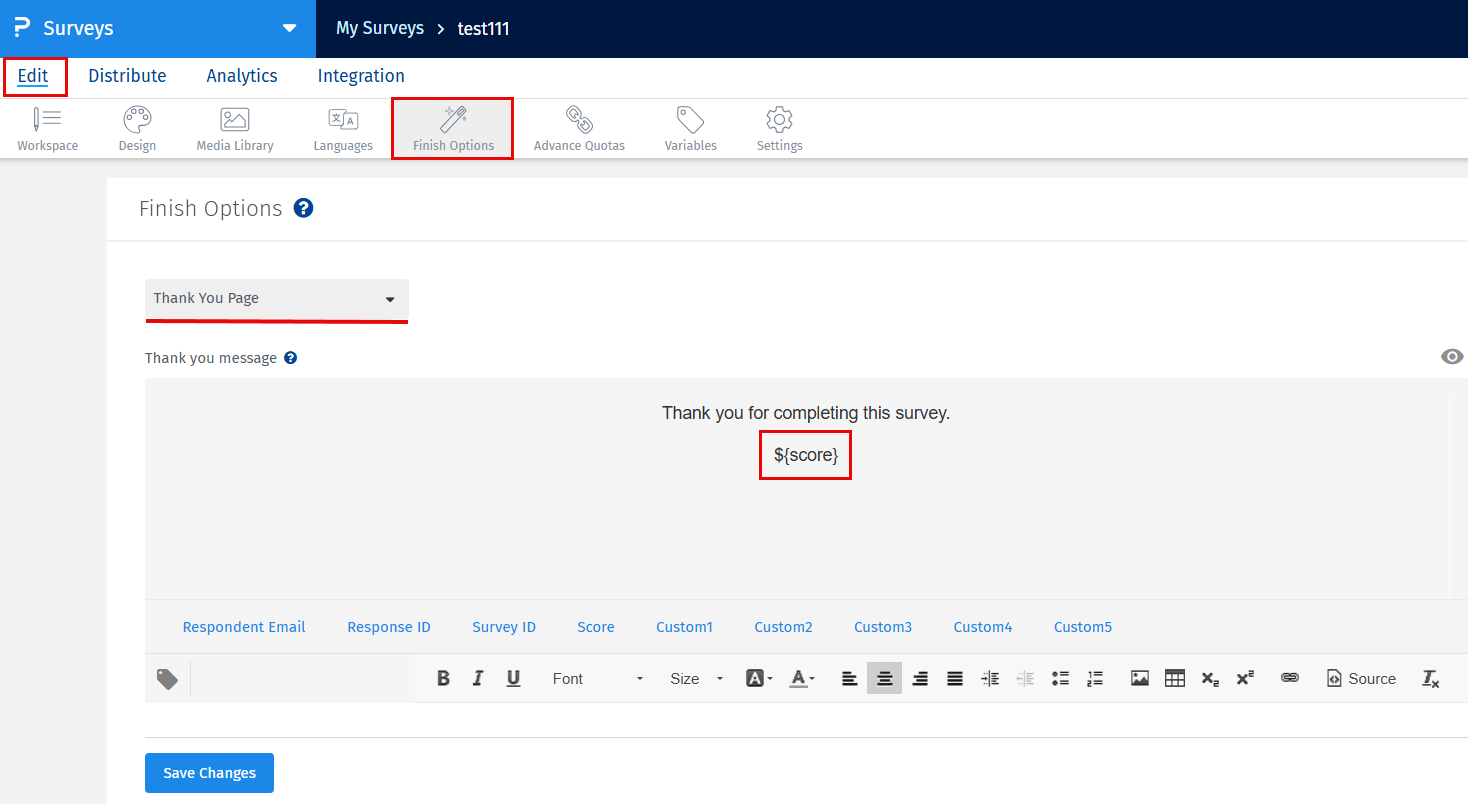Switch to the Edit tab
Image resolution: width=1468 pixels, height=804 pixels.
click(x=33, y=76)
